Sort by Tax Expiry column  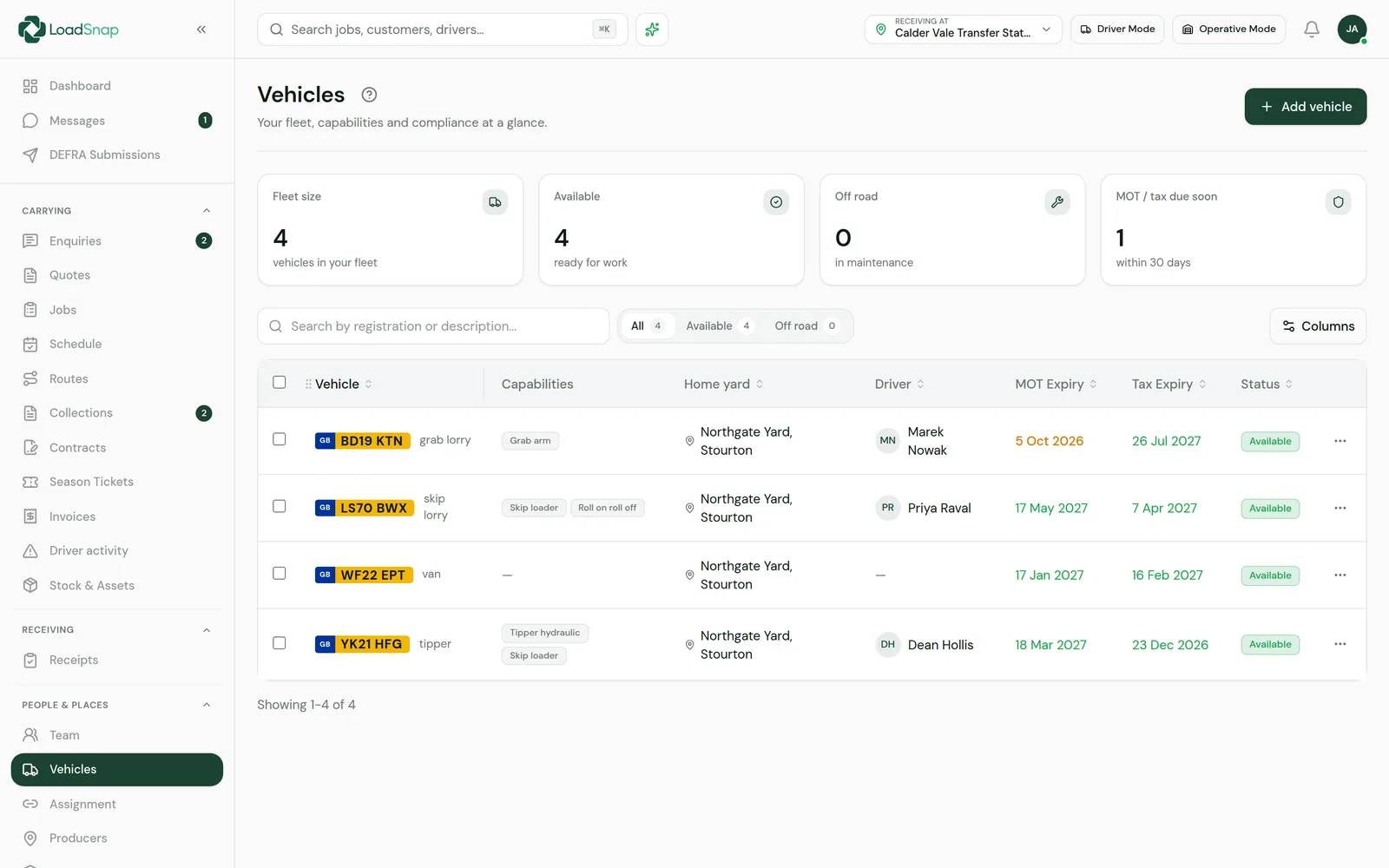[x=1168, y=384]
